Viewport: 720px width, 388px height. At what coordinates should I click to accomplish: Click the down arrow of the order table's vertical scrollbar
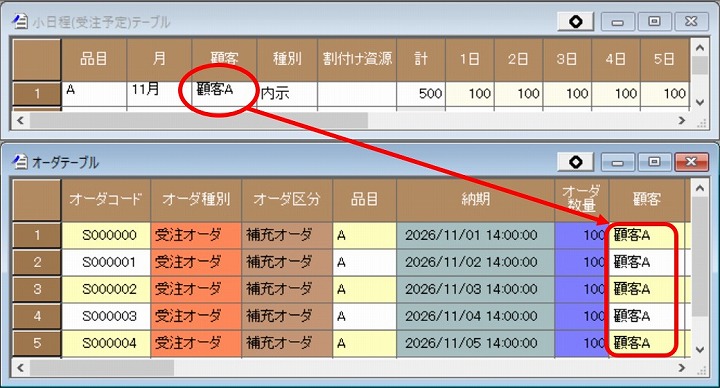pyautogui.click(x=700, y=349)
